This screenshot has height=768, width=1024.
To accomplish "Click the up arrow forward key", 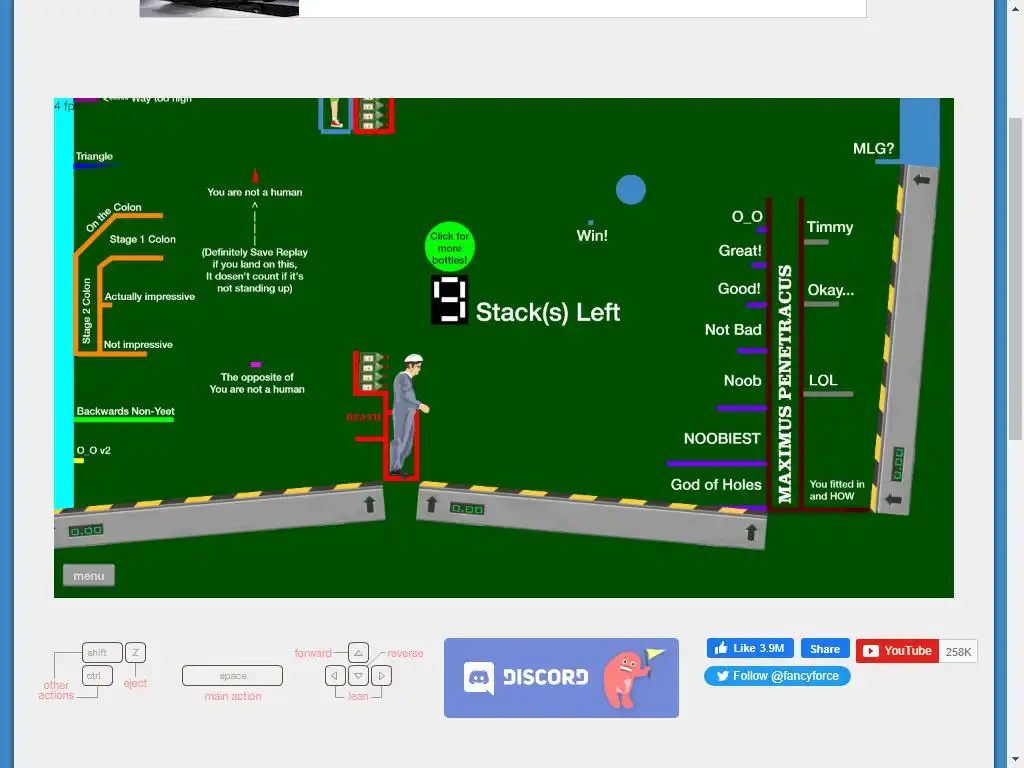I will click(358, 652).
